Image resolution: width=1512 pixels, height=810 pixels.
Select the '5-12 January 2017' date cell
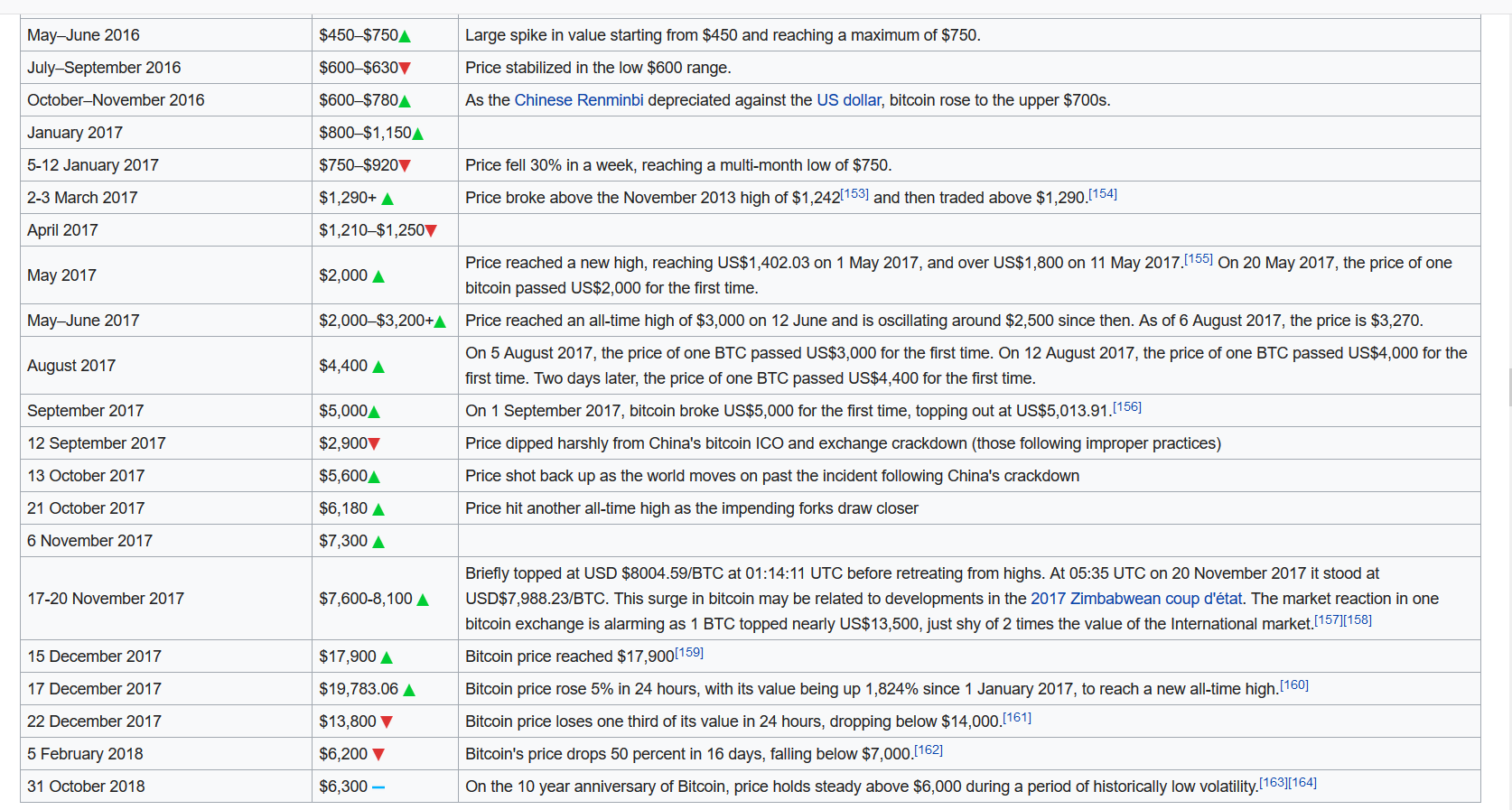click(166, 165)
